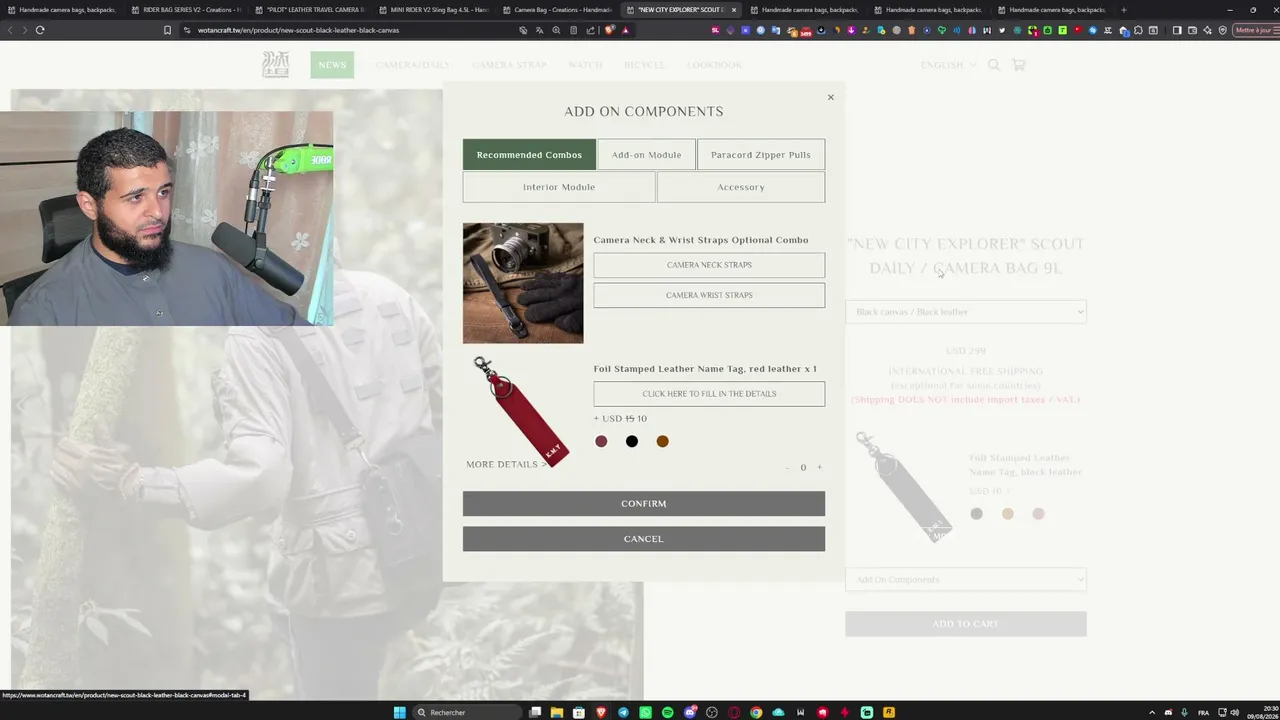1280x720 pixels.
Task: Open the Brave Wallet icon
Action: coord(1192,30)
